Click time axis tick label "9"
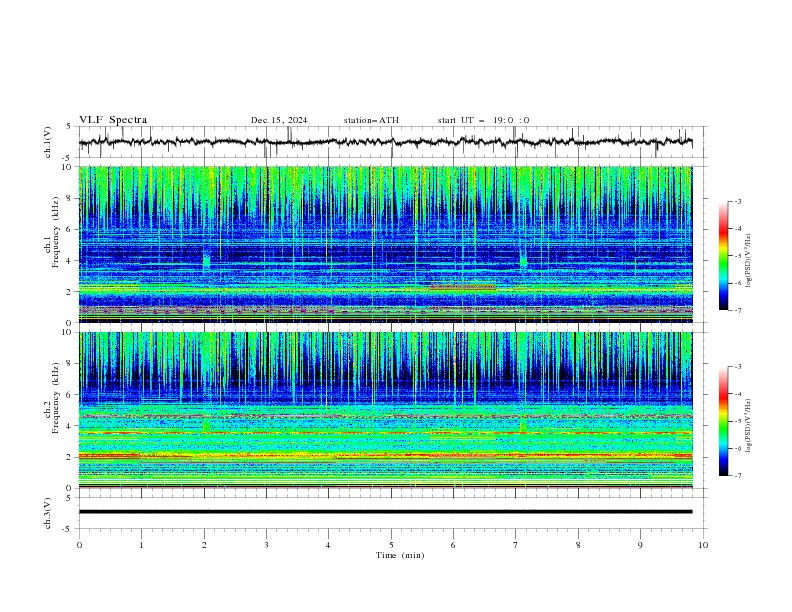 (x=640, y=545)
